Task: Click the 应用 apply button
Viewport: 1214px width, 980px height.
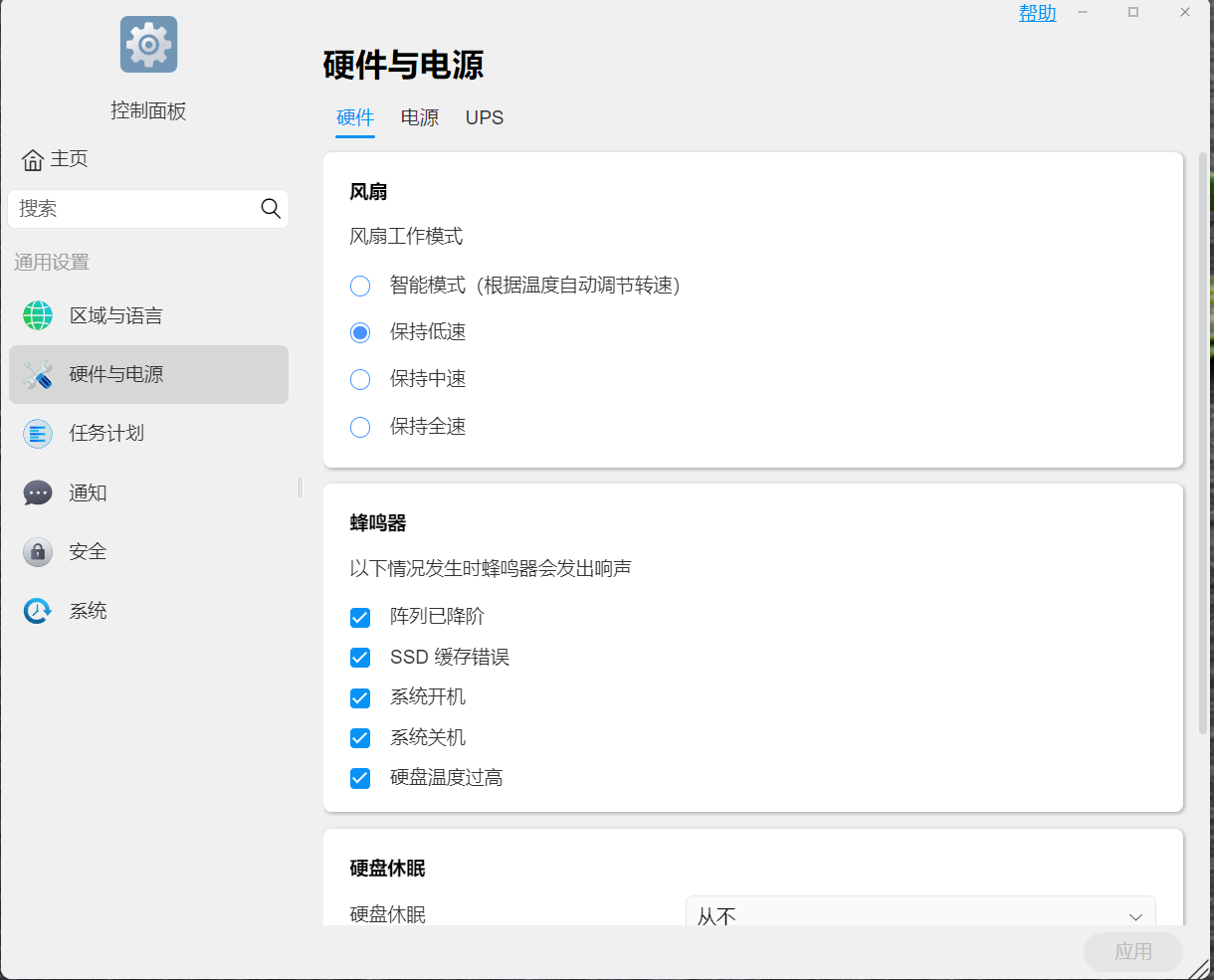Action: 1132,952
